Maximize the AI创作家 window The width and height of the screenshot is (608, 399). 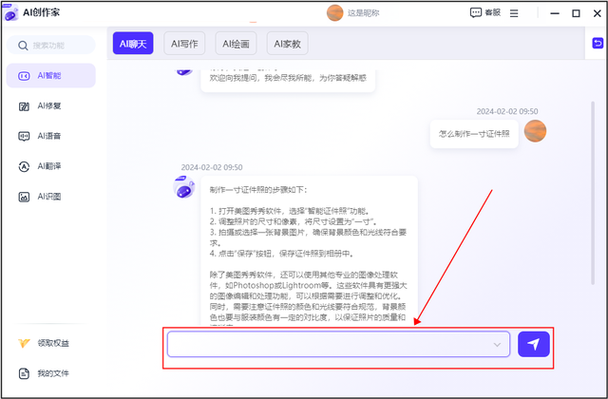[576, 13]
